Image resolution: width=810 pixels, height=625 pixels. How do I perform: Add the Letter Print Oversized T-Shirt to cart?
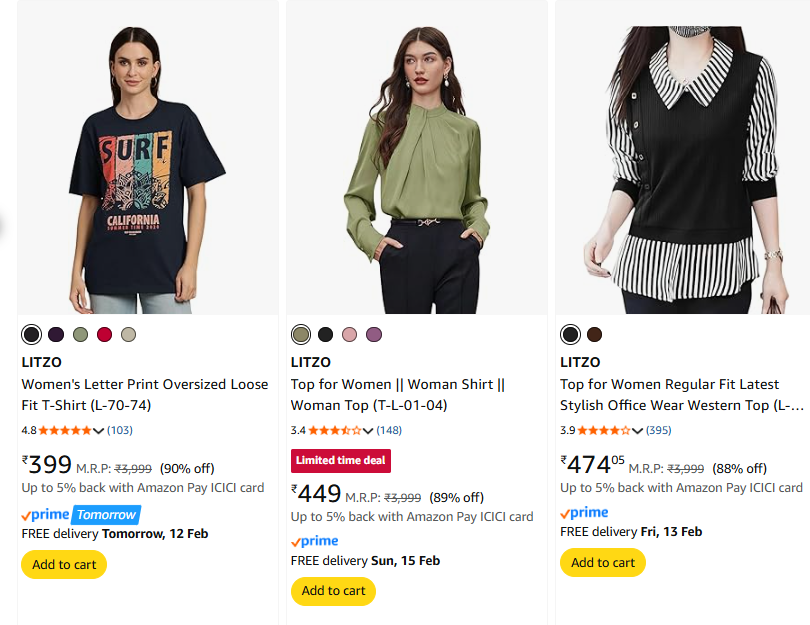(64, 564)
